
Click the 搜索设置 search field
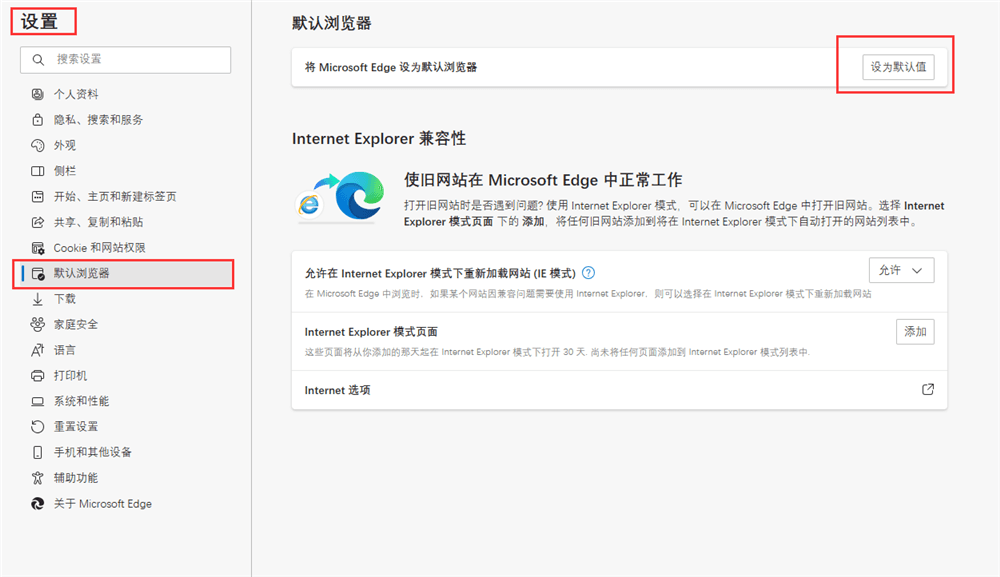click(x=125, y=60)
